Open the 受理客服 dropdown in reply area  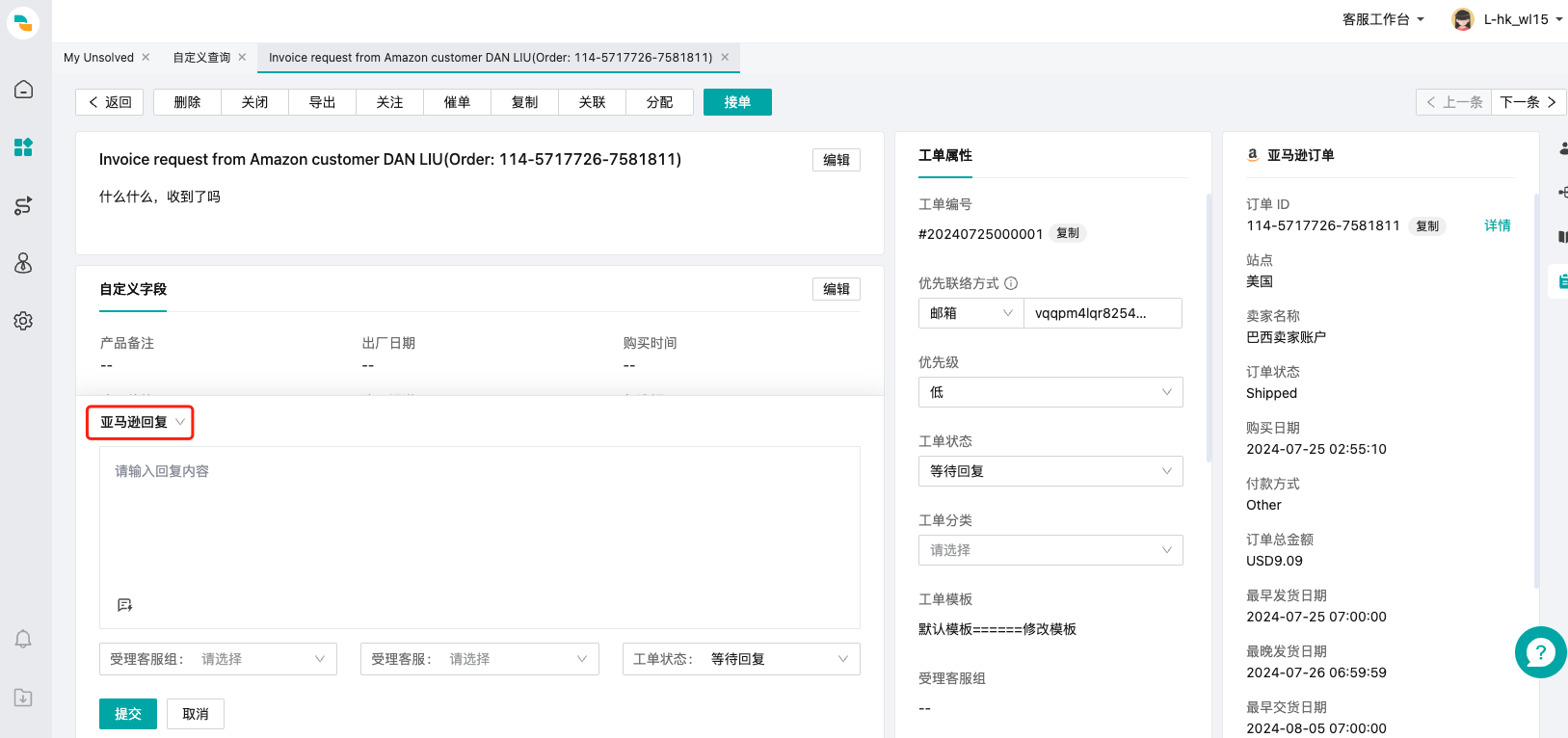[480, 659]
